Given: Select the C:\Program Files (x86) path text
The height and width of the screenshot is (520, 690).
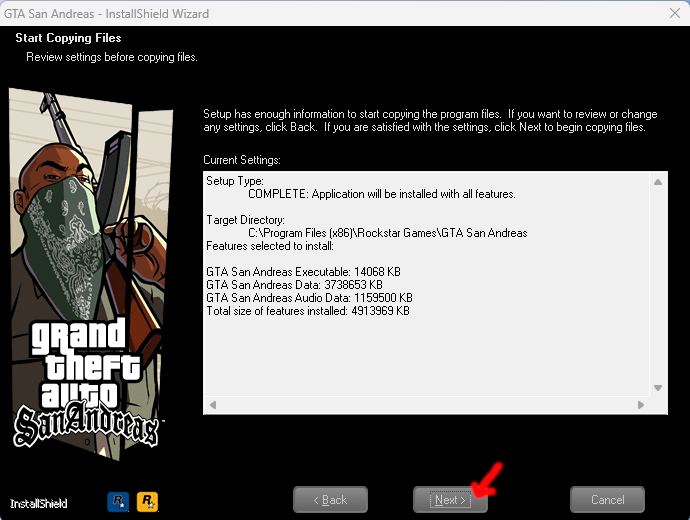Looking at the screenshot, I should tap(388, 233).
